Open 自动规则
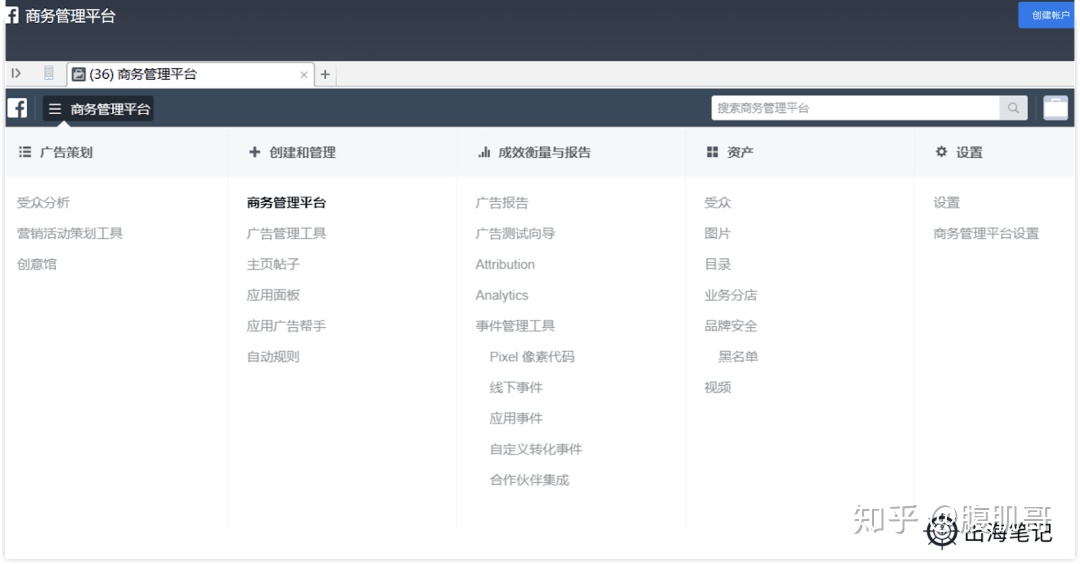 273,357
